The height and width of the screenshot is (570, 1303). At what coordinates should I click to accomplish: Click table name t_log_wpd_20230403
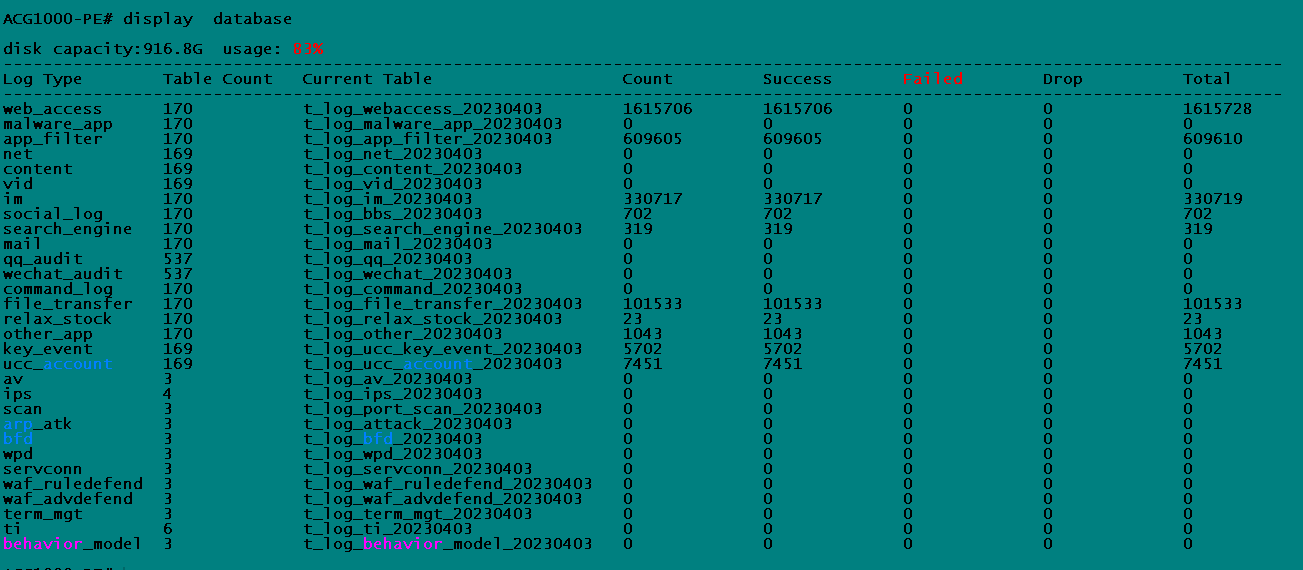point(393,454)
